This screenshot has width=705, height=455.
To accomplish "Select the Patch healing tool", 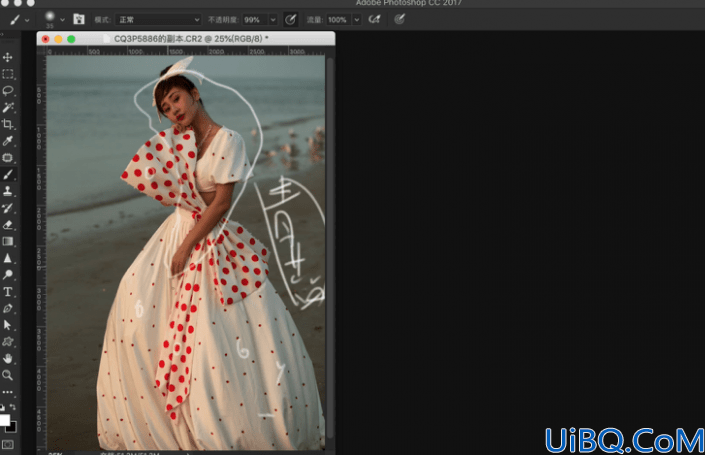I will [8, 157].
